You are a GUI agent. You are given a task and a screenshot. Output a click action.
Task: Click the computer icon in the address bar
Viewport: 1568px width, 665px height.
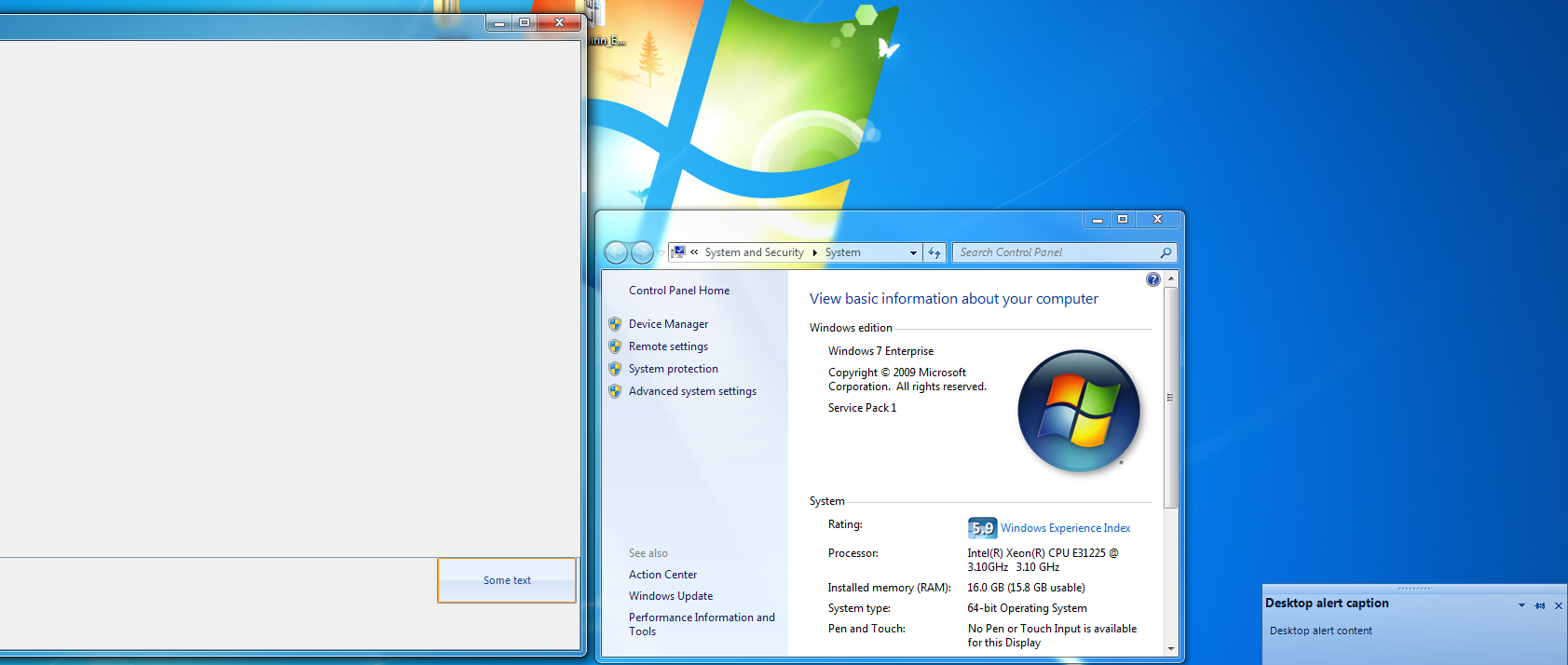(x=678, y=252)
